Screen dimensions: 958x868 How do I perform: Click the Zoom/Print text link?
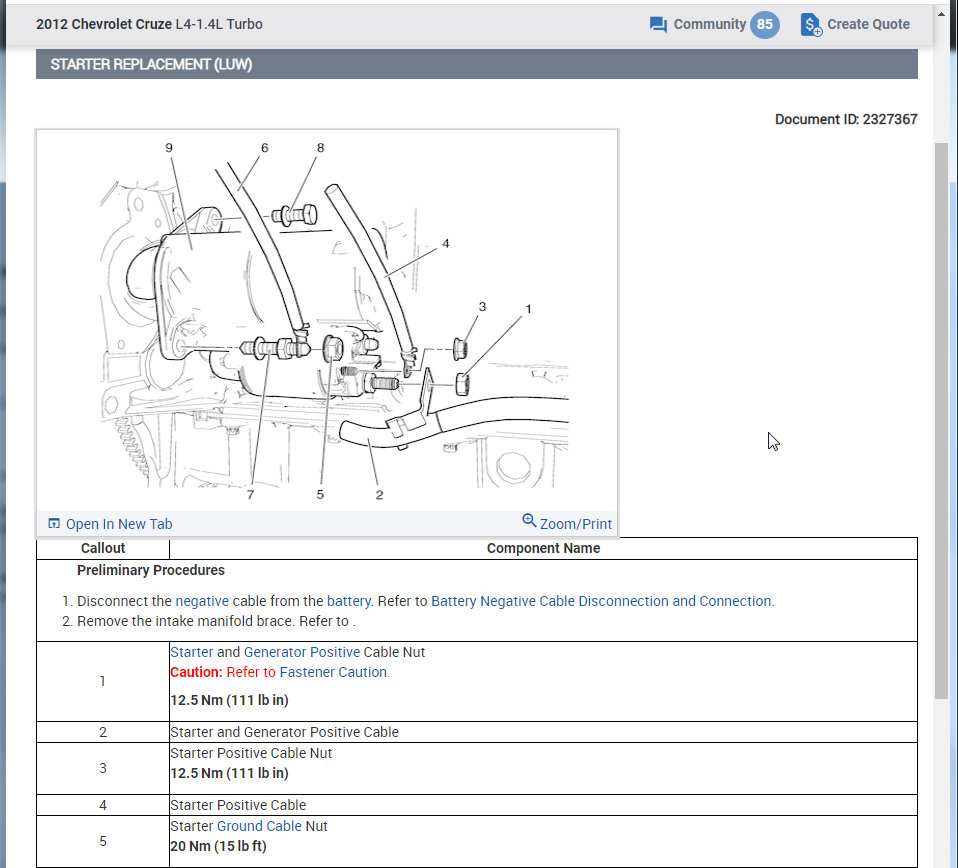pos(575,524)
